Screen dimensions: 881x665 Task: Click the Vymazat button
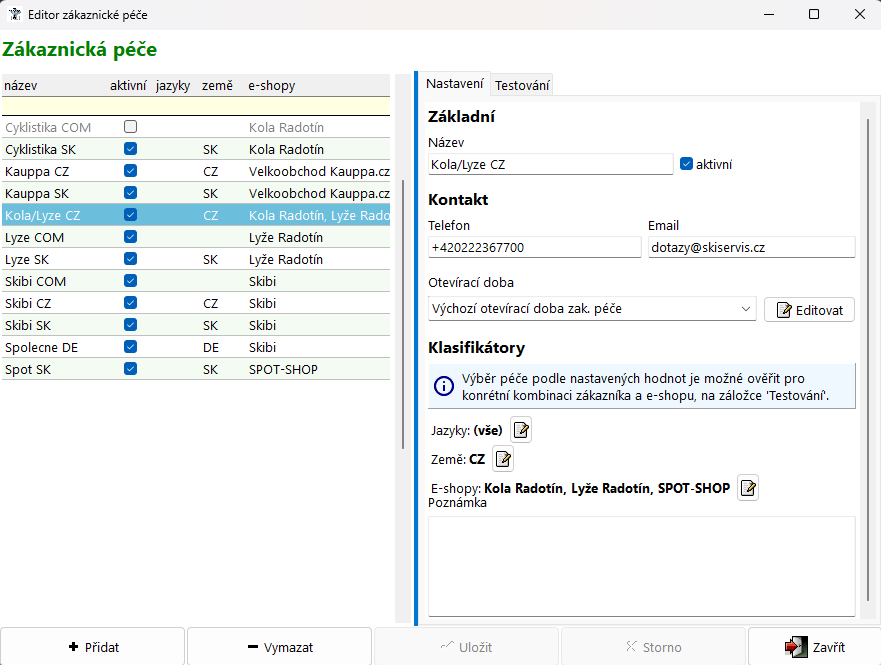tap(279, 647)
